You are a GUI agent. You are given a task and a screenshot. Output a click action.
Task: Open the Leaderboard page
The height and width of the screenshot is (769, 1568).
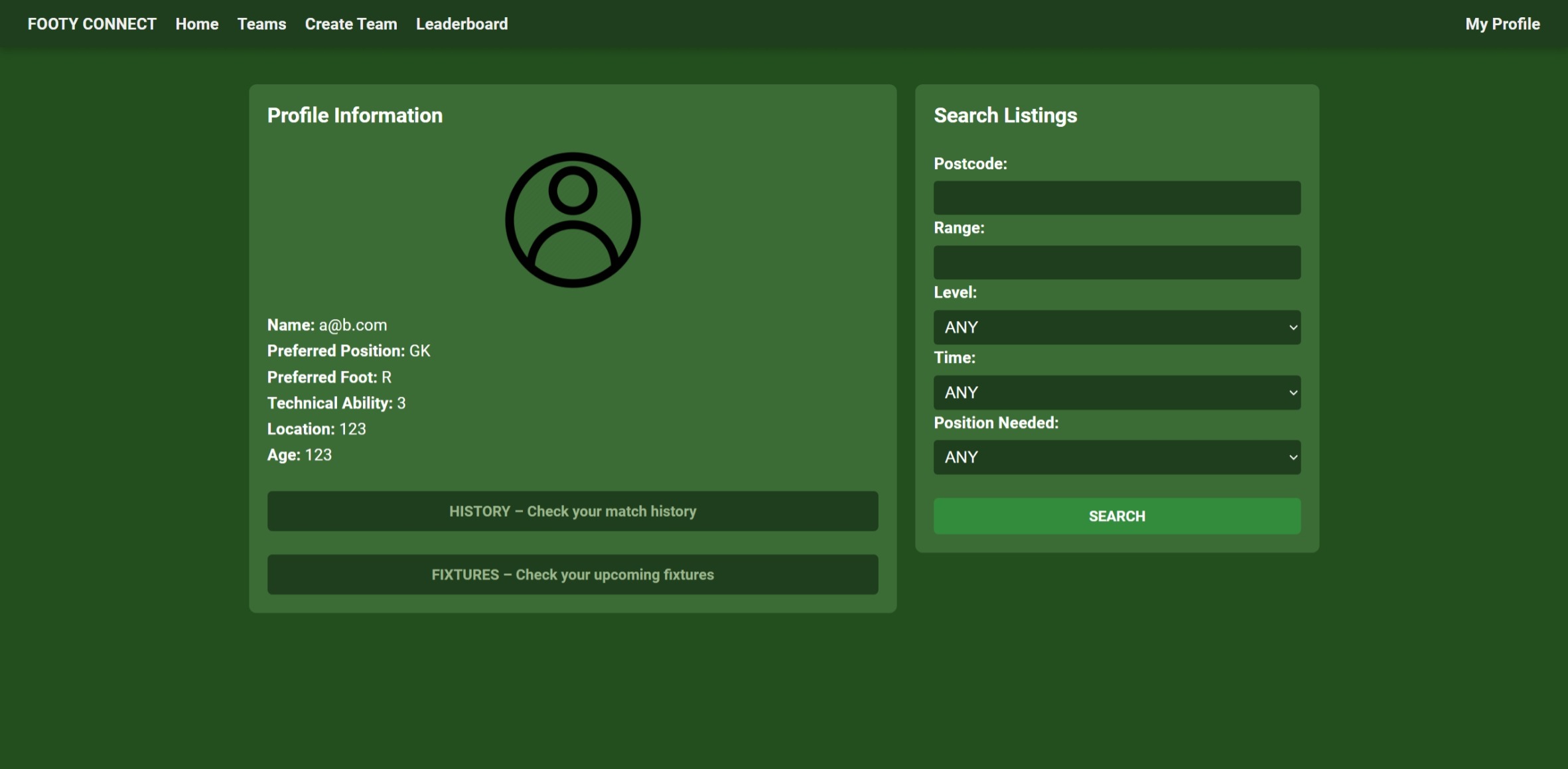(x=462, y=24)
